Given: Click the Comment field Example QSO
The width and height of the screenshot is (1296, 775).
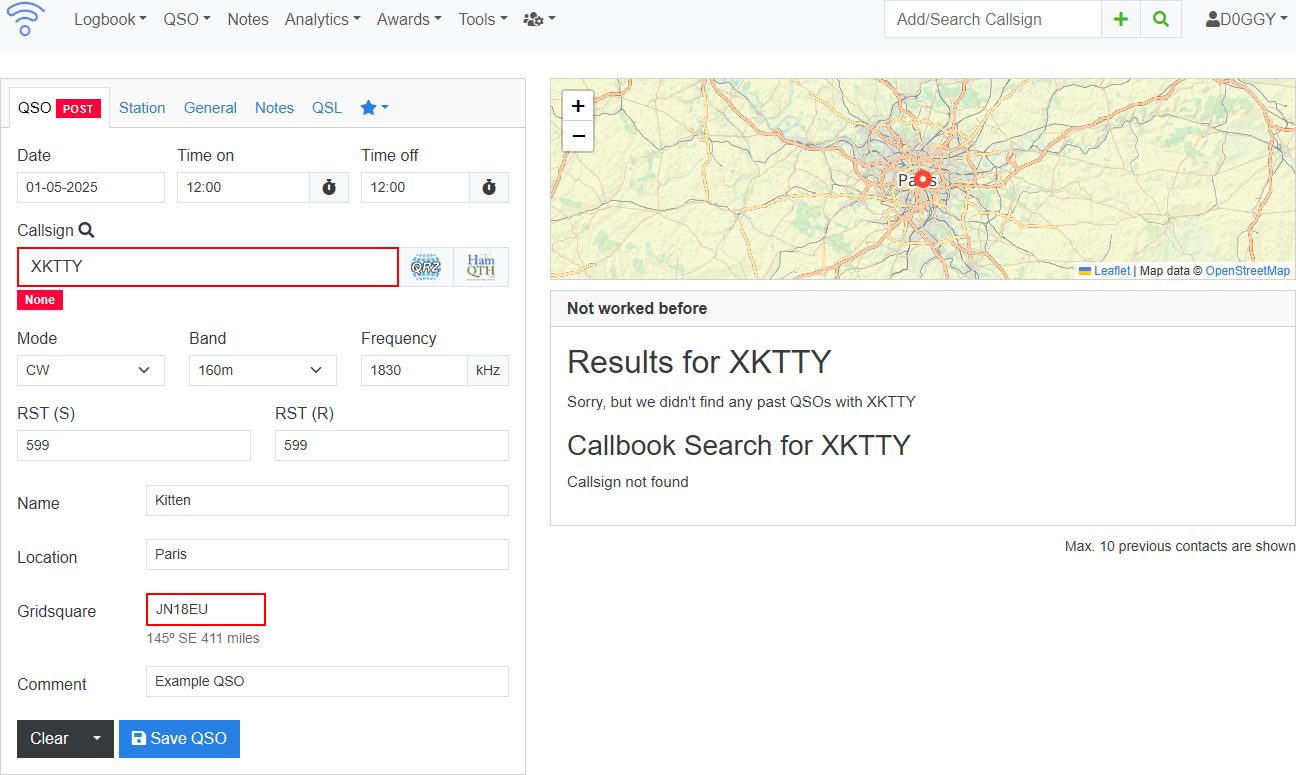Looking at the screenshot, I should pos(327,681).
